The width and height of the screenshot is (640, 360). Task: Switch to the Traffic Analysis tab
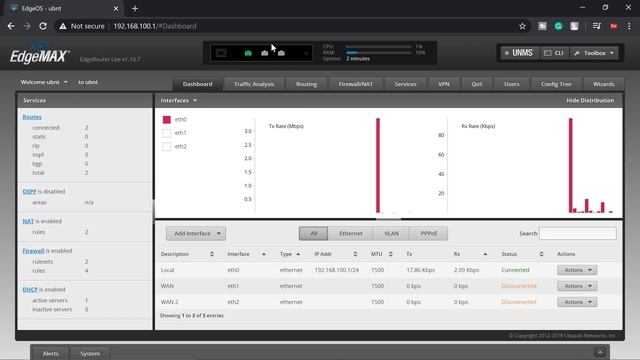pos(254,84)
